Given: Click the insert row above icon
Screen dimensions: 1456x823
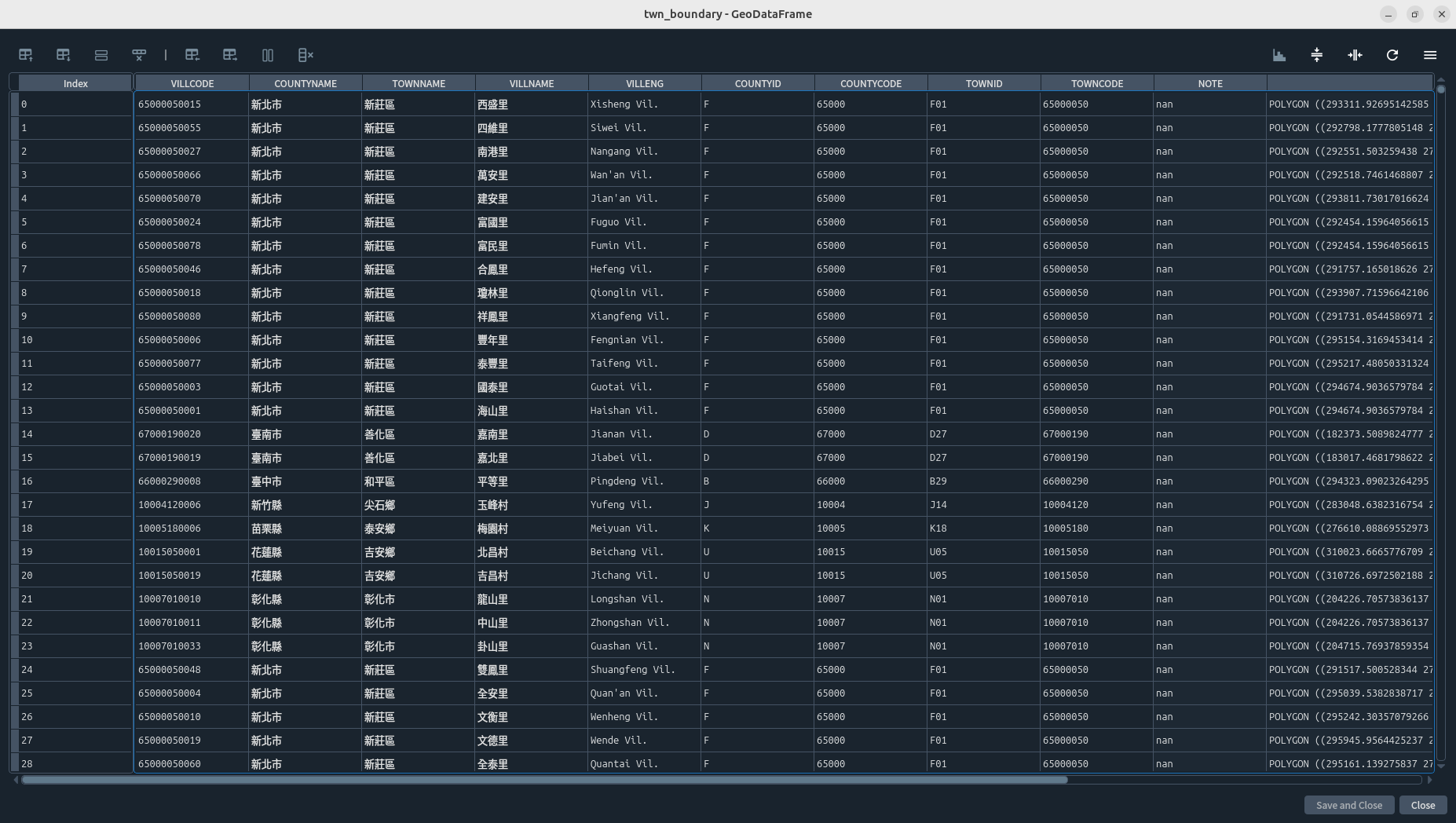Looking at the screenshot, I should pos(26,55).
